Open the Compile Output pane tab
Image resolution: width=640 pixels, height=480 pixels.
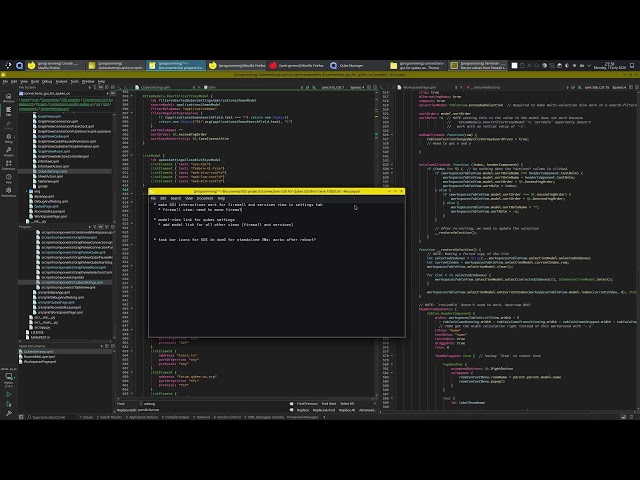pyautogui.click(x=176, y=417)
